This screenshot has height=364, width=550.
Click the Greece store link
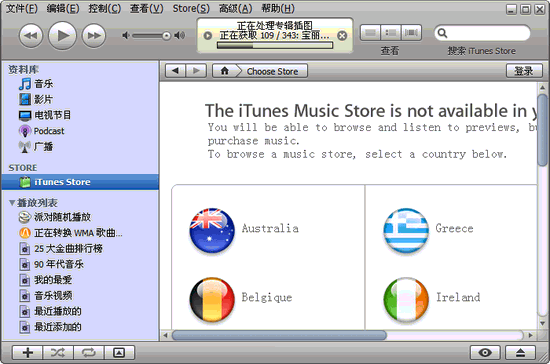454,228
